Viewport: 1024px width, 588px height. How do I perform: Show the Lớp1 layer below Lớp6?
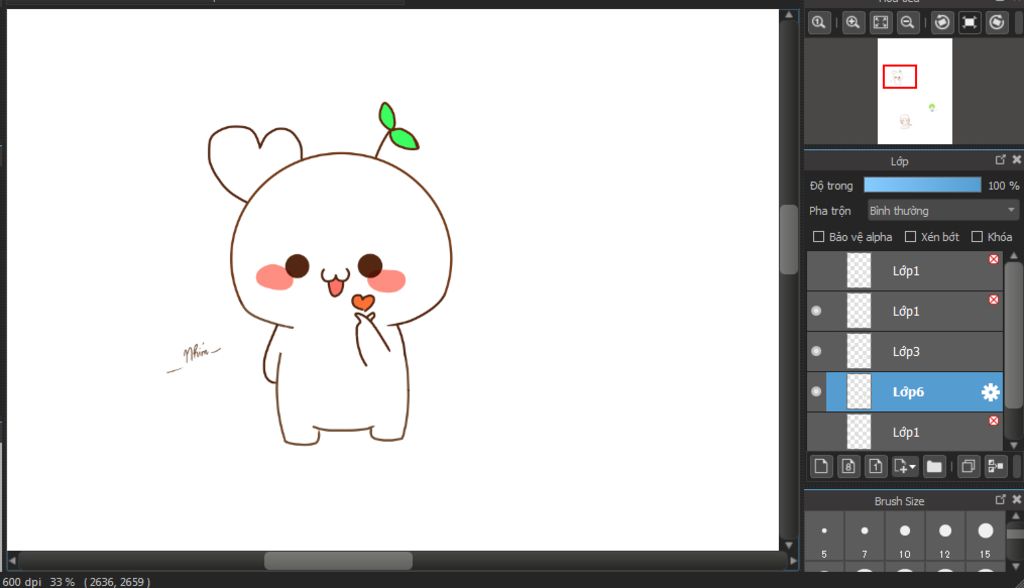(816, 432)
